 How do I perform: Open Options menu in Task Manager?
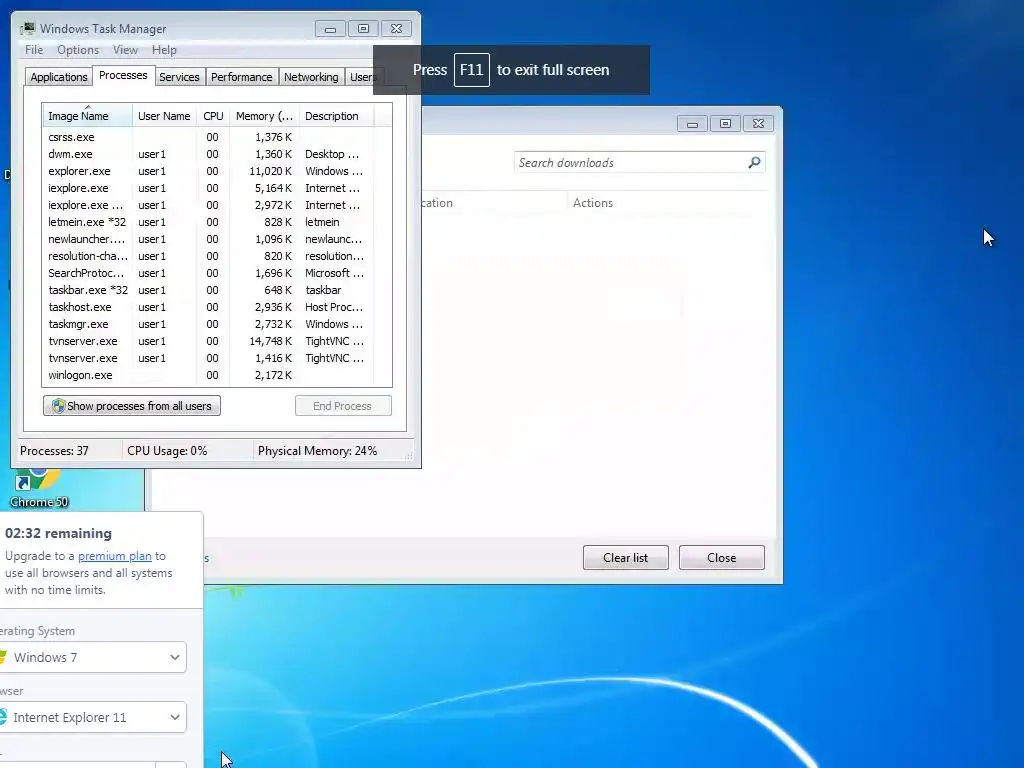coord(78,50)
